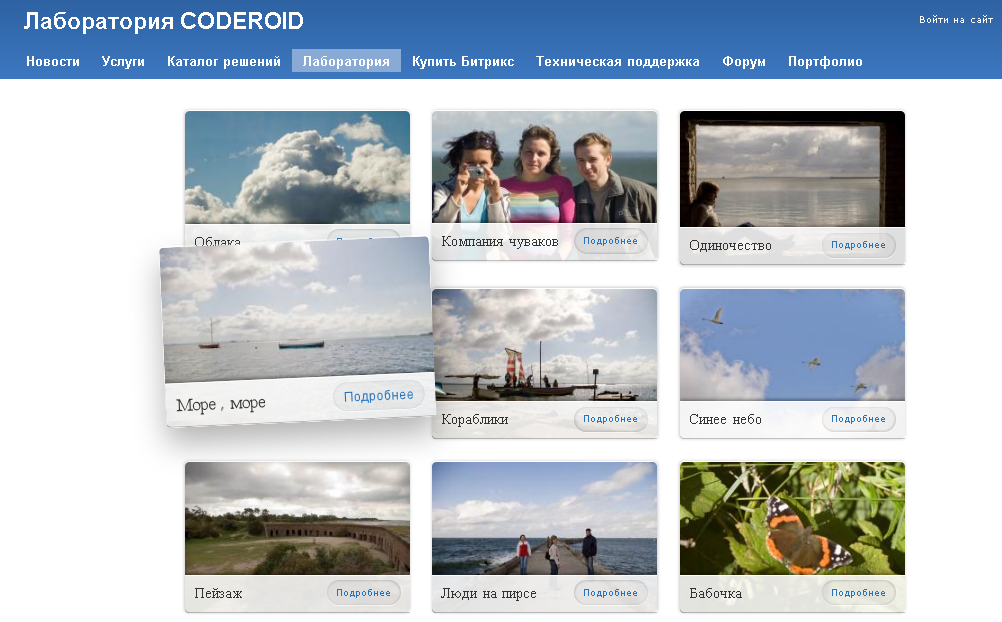Click the Техническая поддержка menu item
The height and width of the screenshot is (622, 1002).
618,61
